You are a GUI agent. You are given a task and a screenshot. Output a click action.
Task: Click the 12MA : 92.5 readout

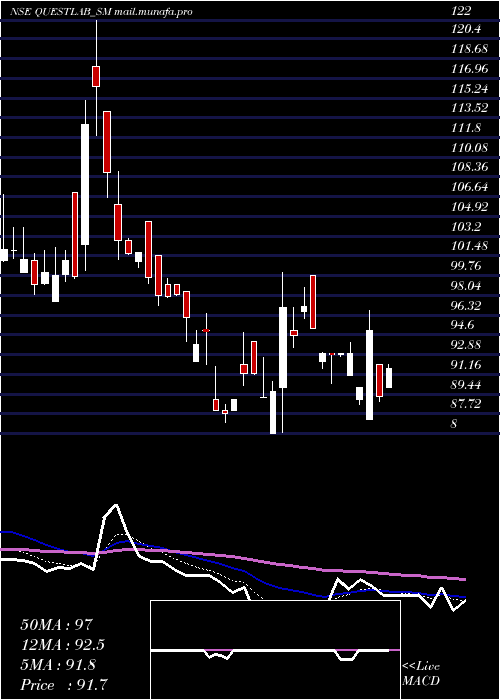(64, 645)
